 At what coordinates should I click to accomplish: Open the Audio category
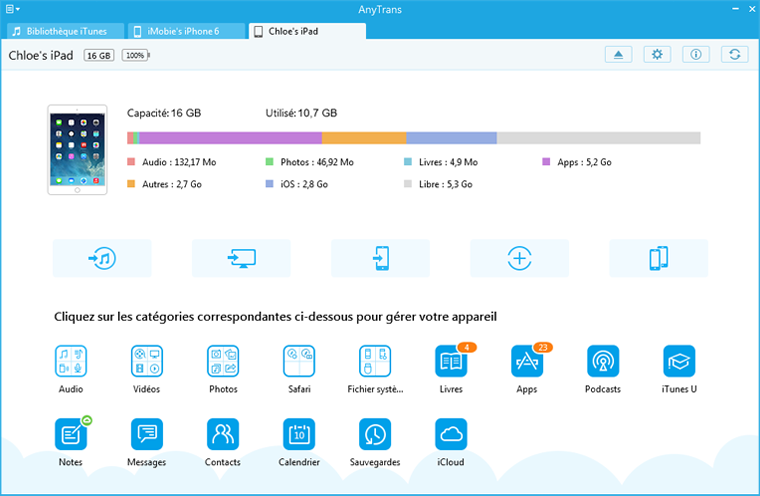[x=71, y=361]
